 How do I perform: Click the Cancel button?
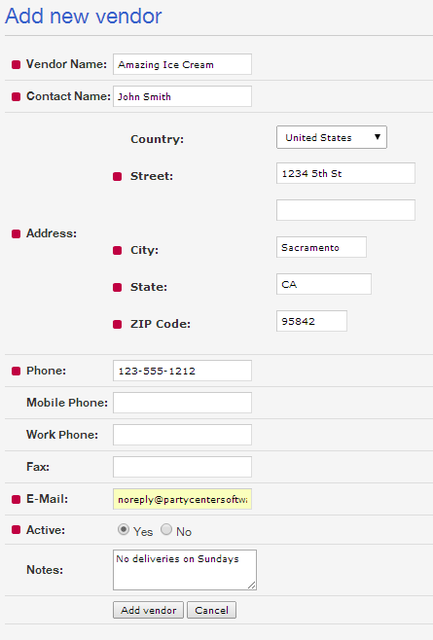click(211, 610)
